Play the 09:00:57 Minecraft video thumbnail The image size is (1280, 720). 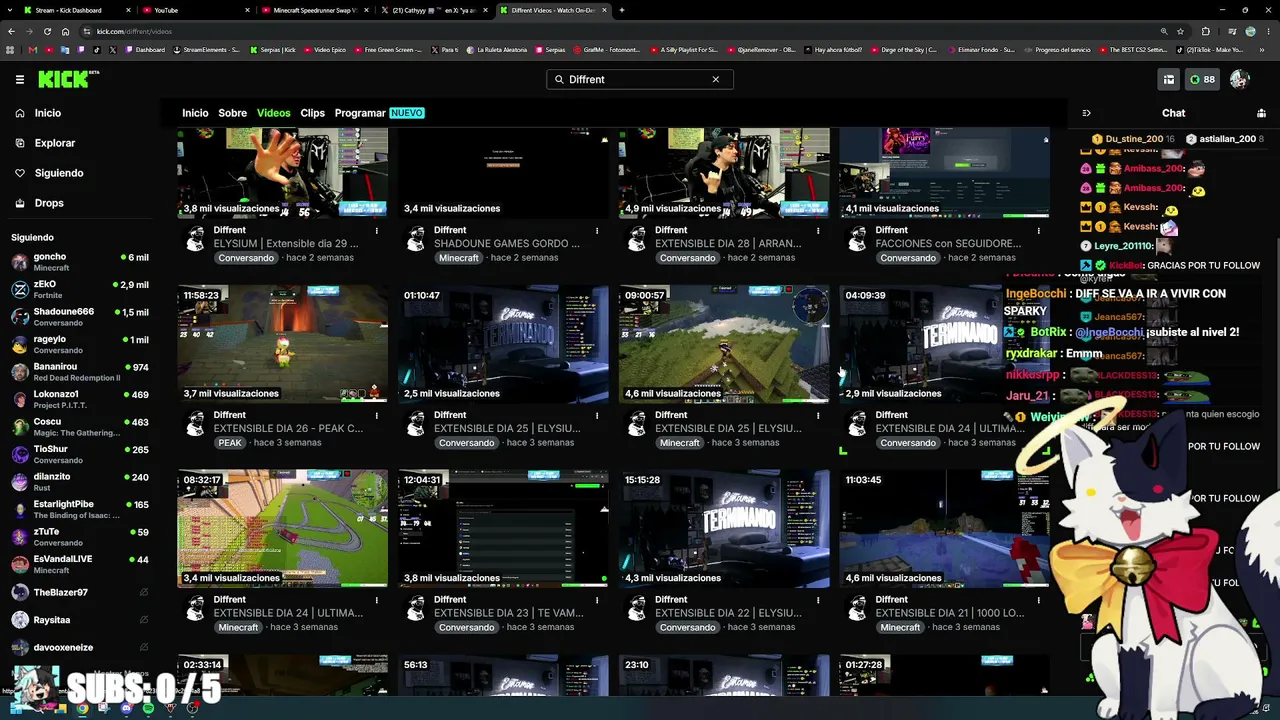724,344
